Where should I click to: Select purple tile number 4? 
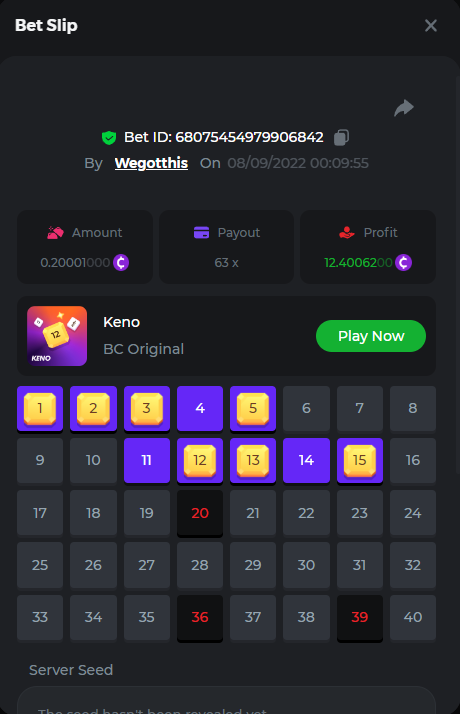(200, 408)
